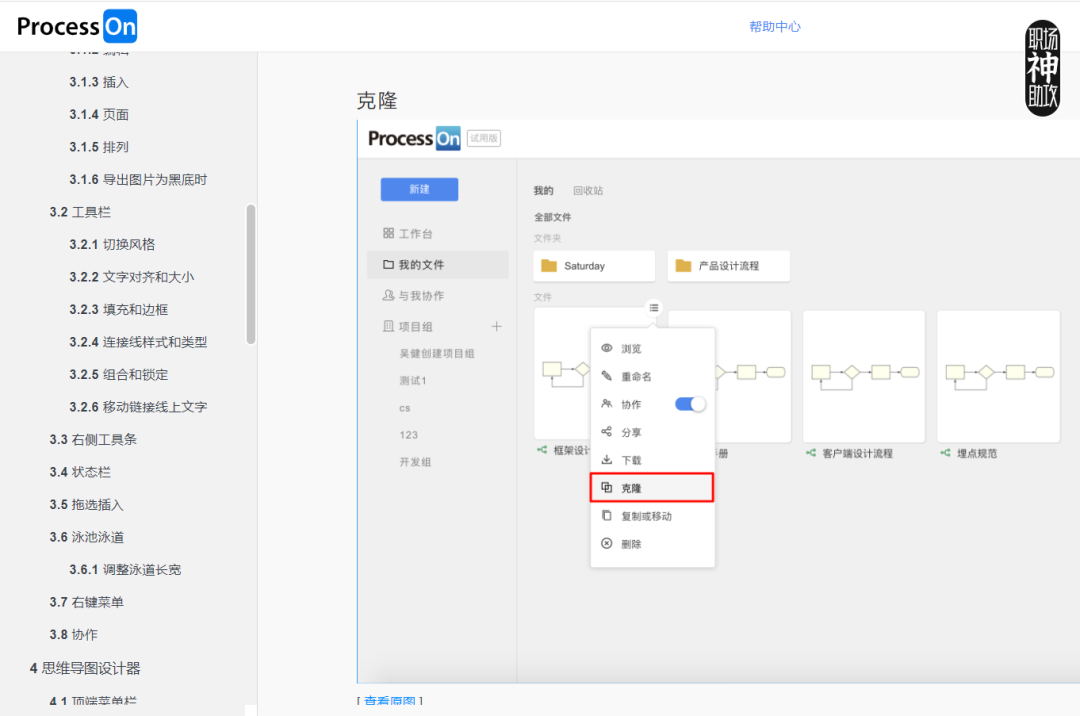Open section 3.8 协作
Viewport: 1080px width, 716px height.
[73, 635]
